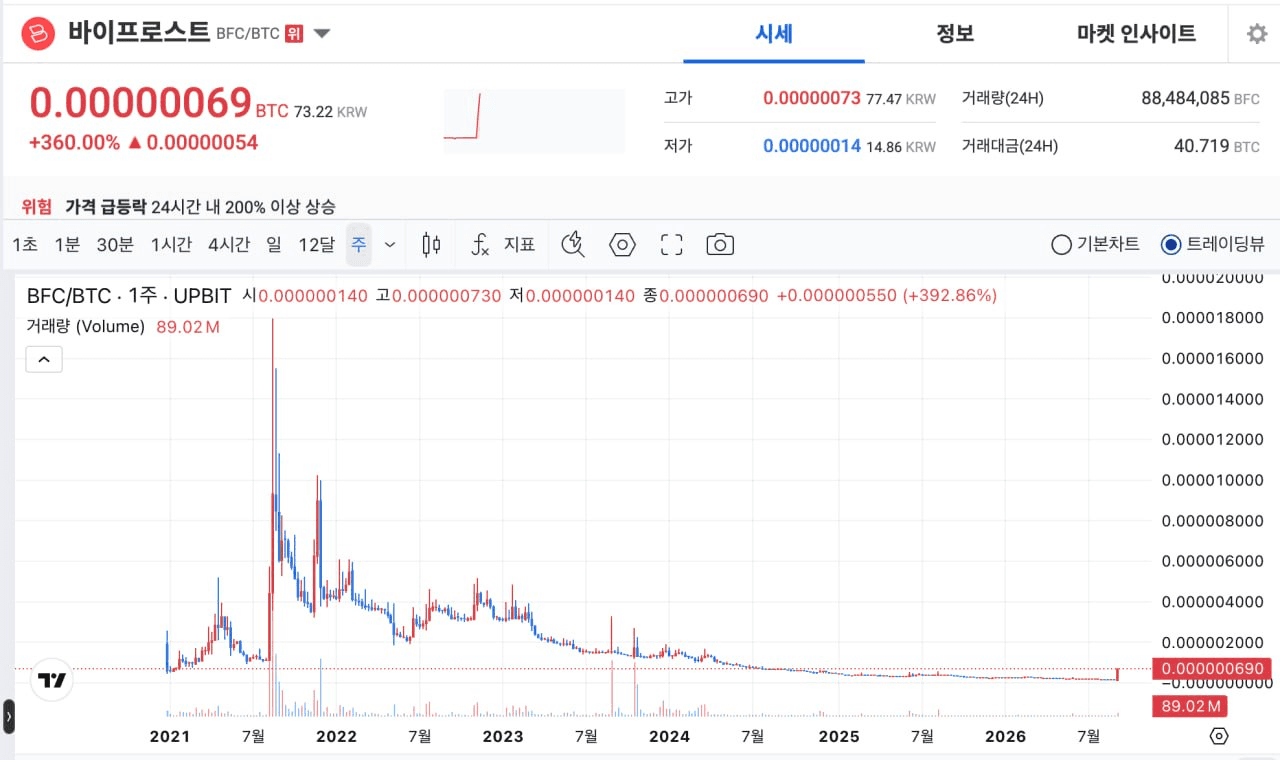Click the (+392.86%) legend change value
This screenshot has width=1280, height=760.
tap(950, 296)
